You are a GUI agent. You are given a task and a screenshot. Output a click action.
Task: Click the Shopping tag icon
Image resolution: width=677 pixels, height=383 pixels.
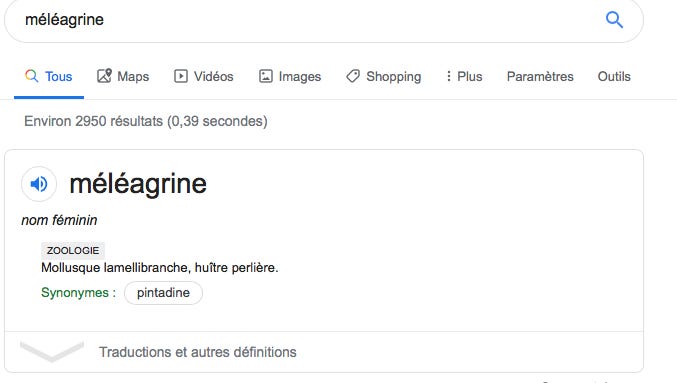click(353, 76)
